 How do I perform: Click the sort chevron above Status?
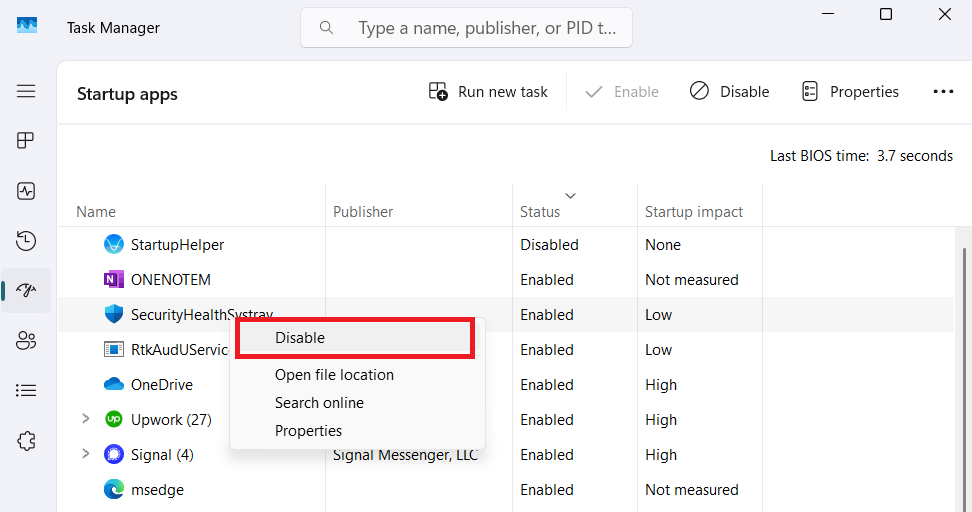click(570, 196)
